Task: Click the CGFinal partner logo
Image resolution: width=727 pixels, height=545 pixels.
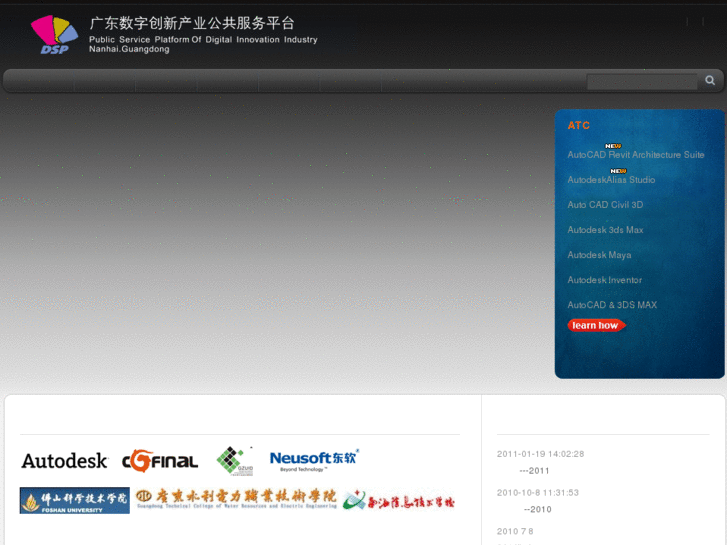Action: click(x=160, y=461)
